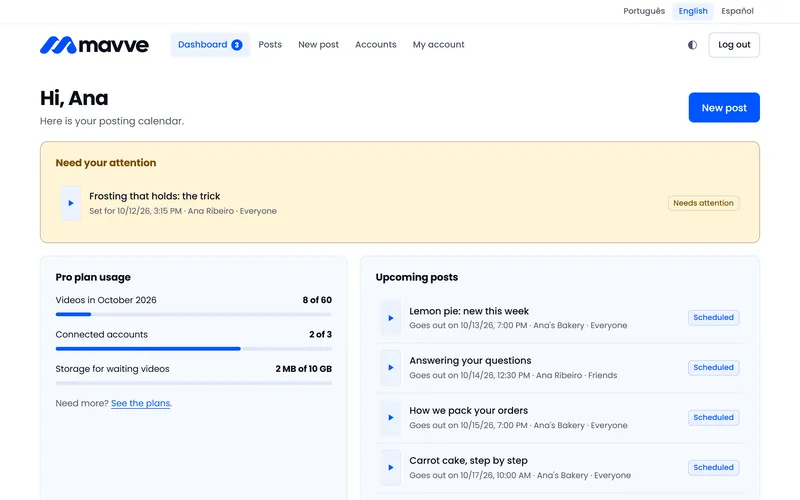The height and width of the screenshot is (500, 800).
Task: Click the Storage for waiting videos progress bar
Action: [x=193, y=383]
